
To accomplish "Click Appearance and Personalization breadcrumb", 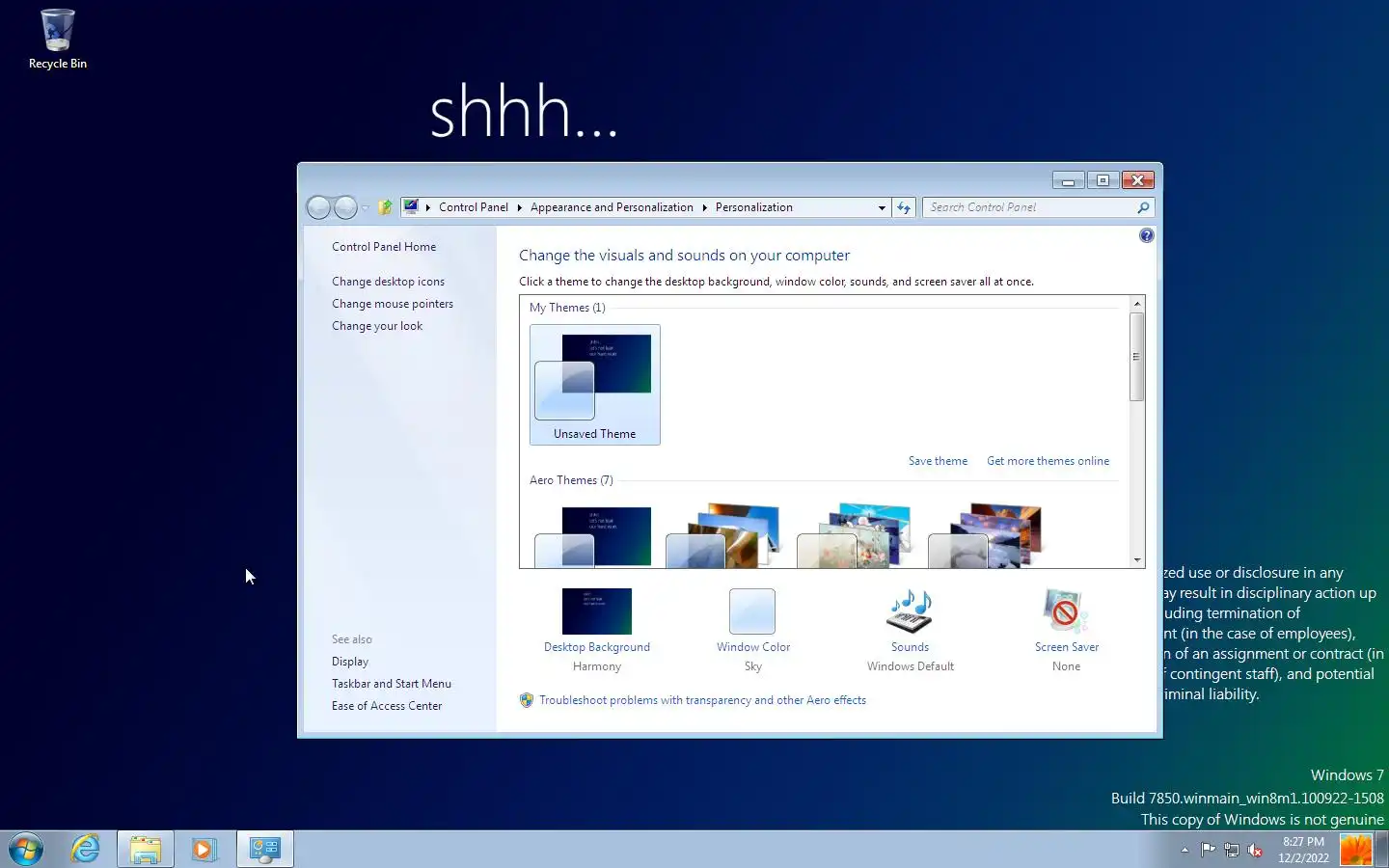I will click(x=612, y=207).
